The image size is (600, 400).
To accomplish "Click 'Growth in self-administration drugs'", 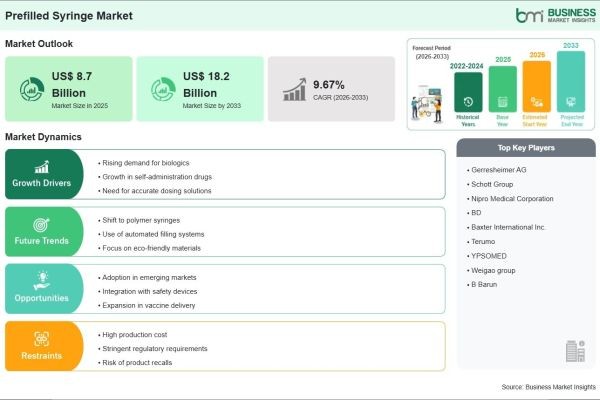I will 157,177.
